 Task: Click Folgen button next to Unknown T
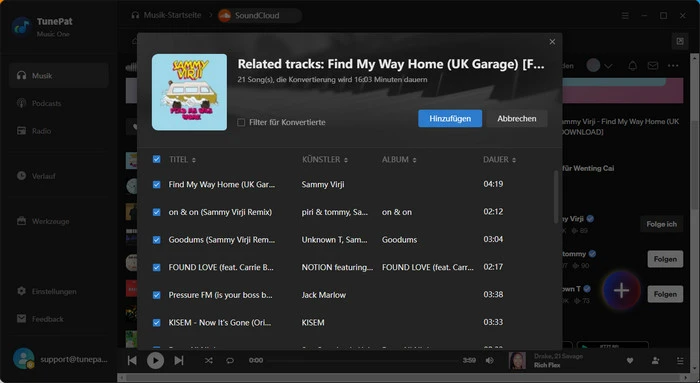pos(665,294)
